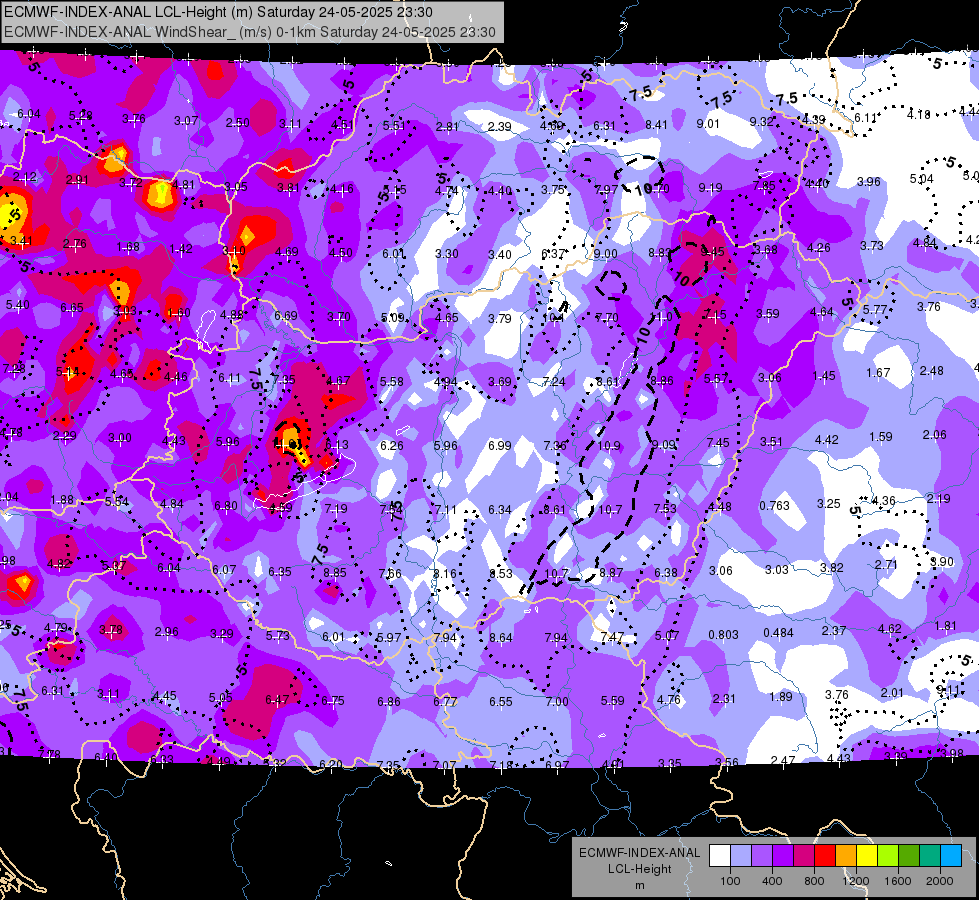Image resolution: width=979 pixels, height=900 pixels.
Task: Select the white swatch in the LCL-Height legend
Action: coord(720,855)
